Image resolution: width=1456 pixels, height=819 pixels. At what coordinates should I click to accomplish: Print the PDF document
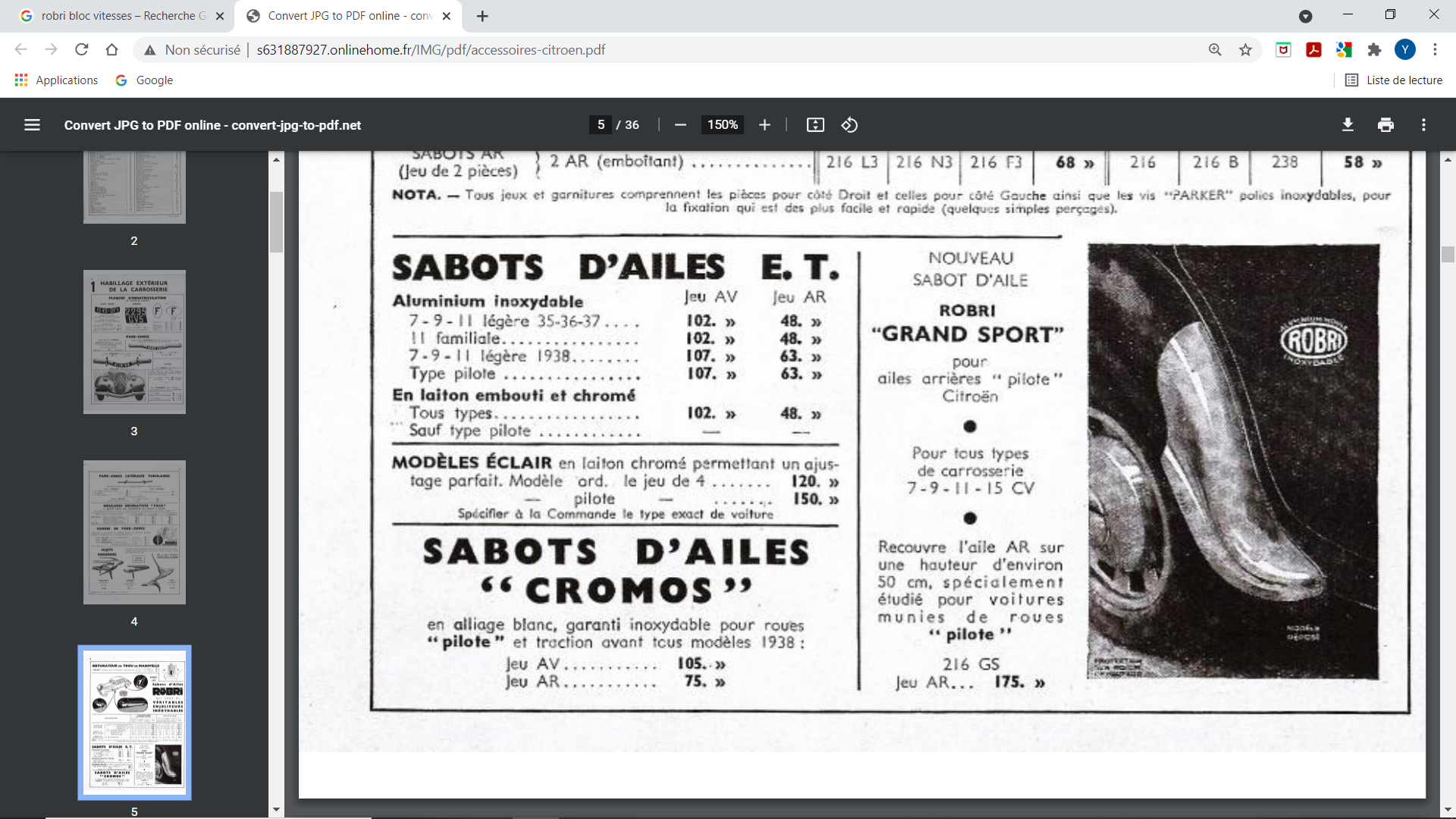1385,125
